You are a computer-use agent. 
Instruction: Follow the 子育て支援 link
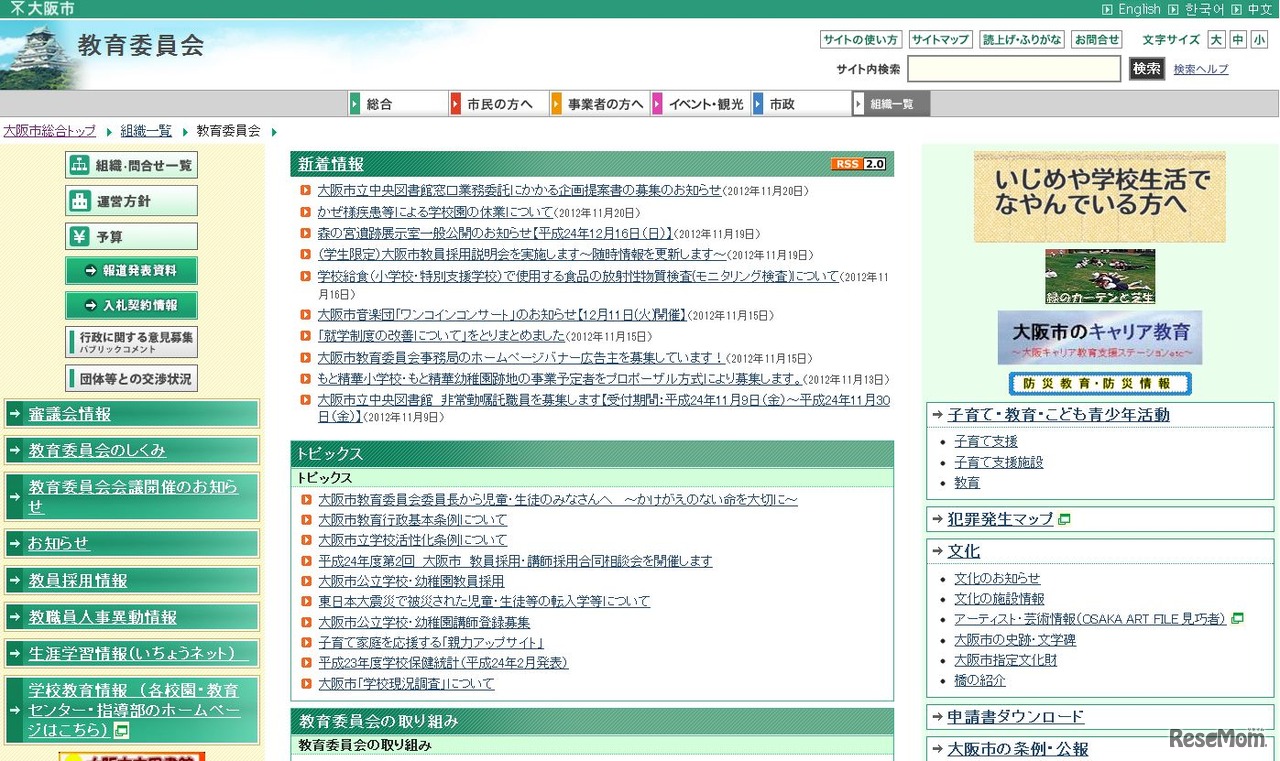pyautogui.click(x=985, y=443)
